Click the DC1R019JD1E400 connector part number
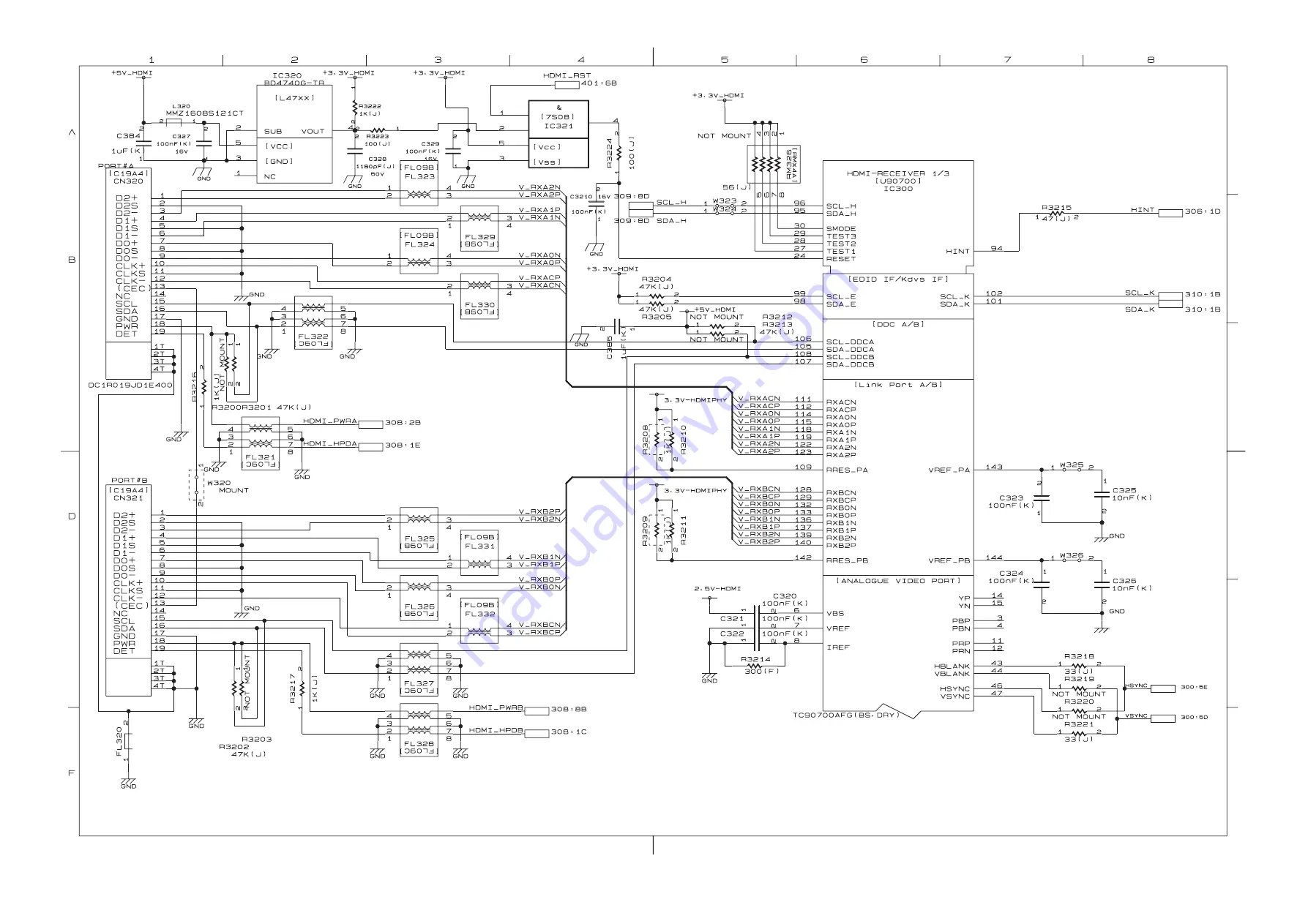1308x924 pixels. point(130,385)
